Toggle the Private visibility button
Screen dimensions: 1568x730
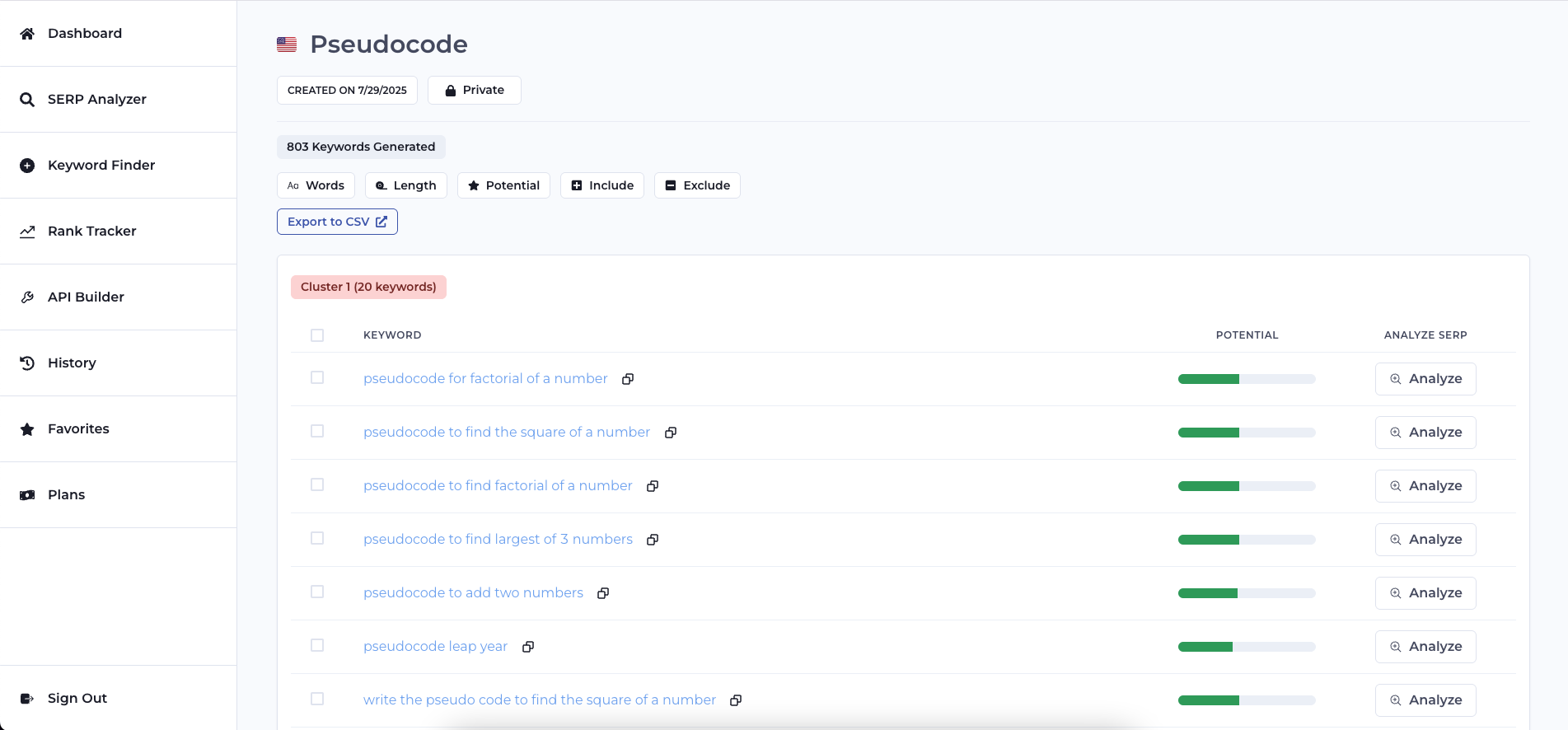(x=475, y=91)
